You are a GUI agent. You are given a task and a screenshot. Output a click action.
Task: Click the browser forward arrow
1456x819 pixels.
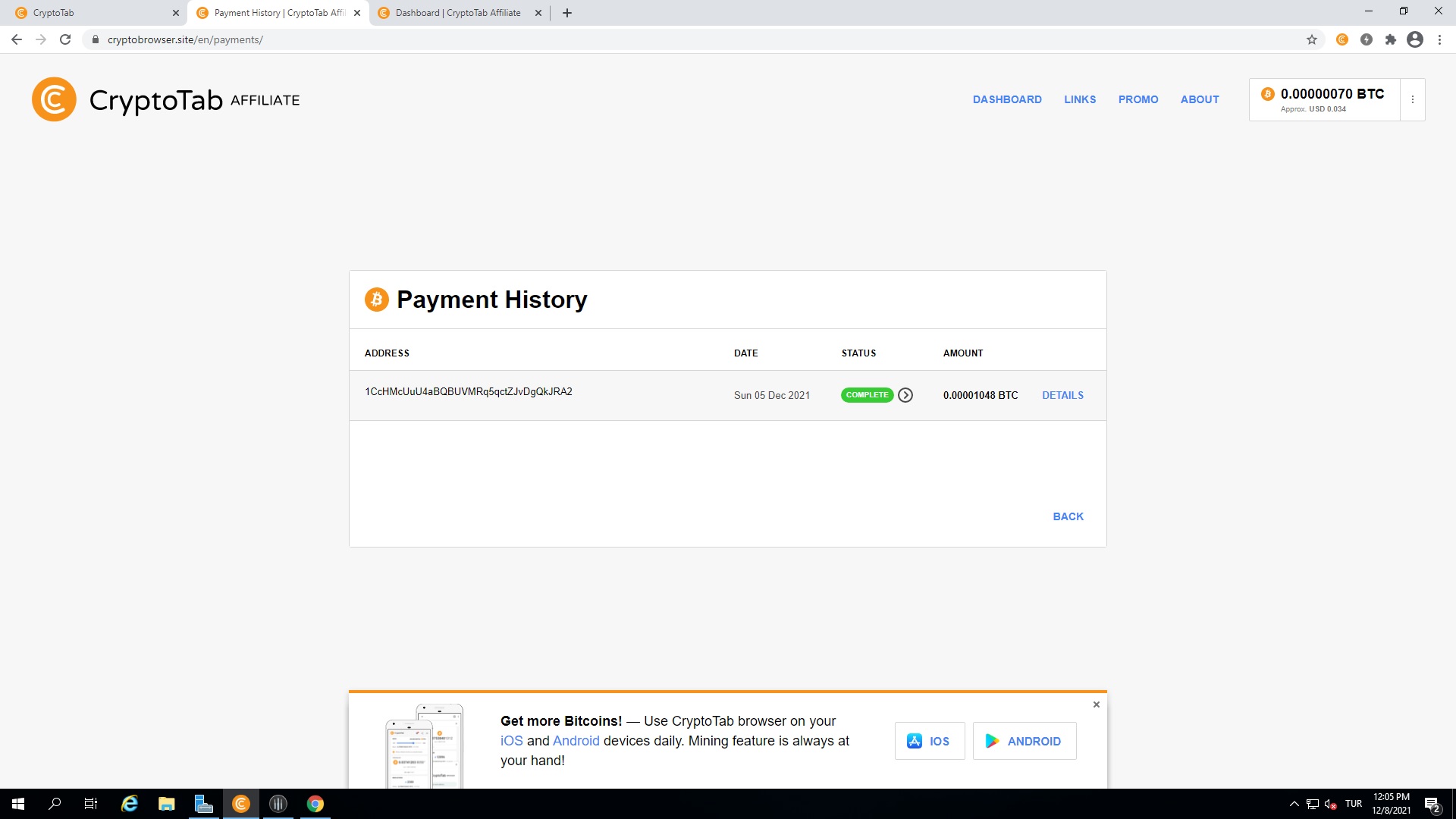click(x=41, y=39)
